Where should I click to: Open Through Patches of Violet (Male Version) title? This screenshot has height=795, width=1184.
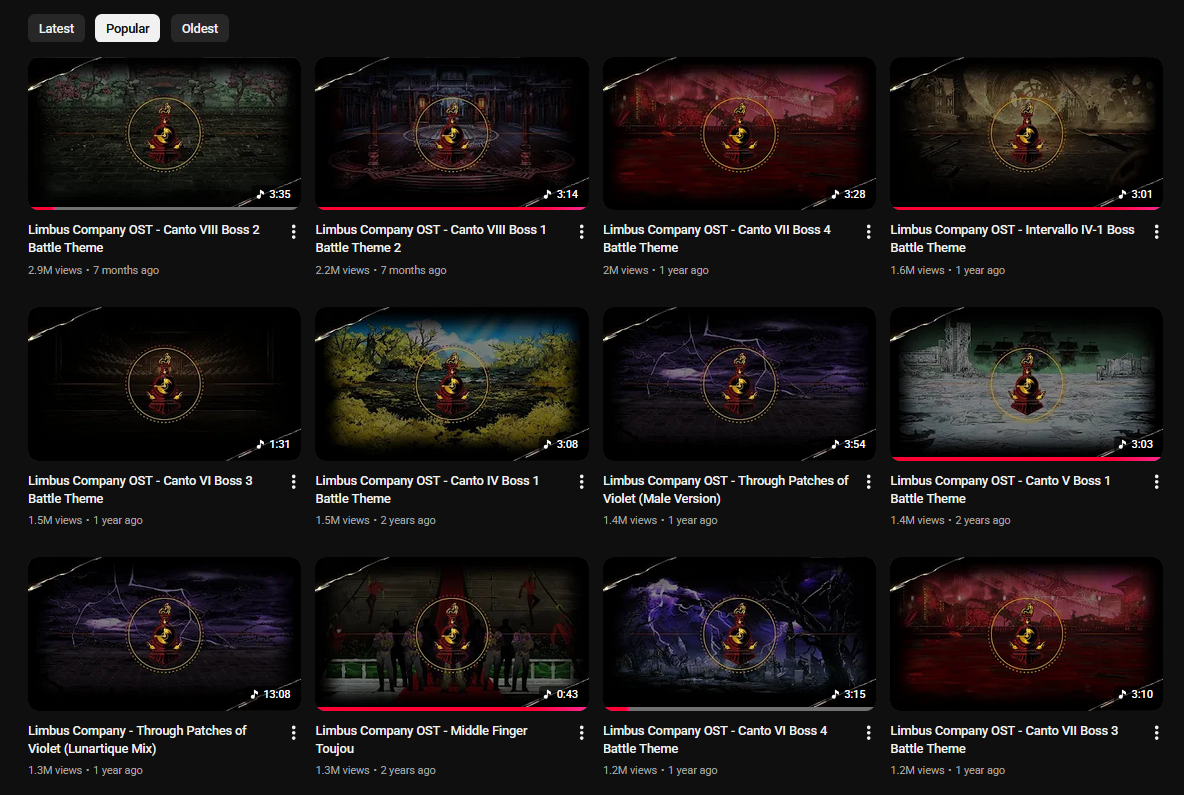725,489
